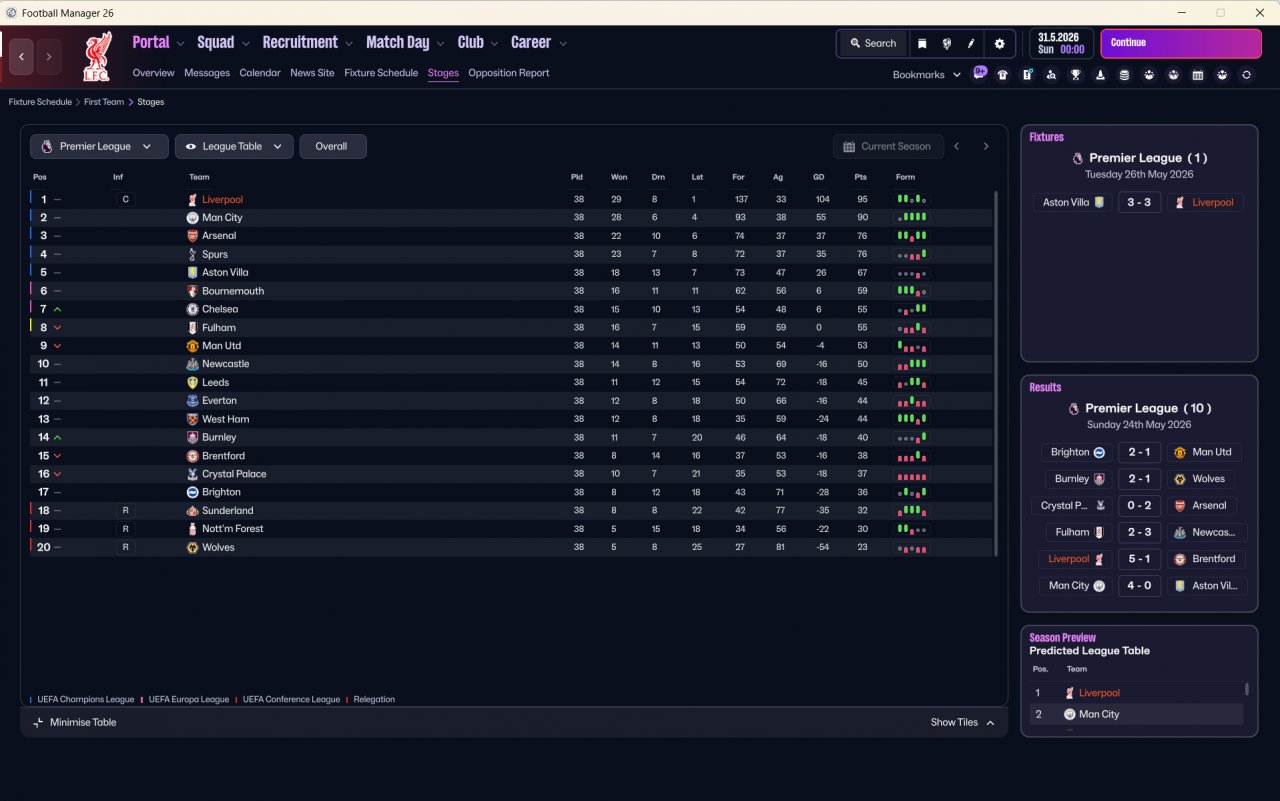Switch to the Messages tab

[207, 73]
